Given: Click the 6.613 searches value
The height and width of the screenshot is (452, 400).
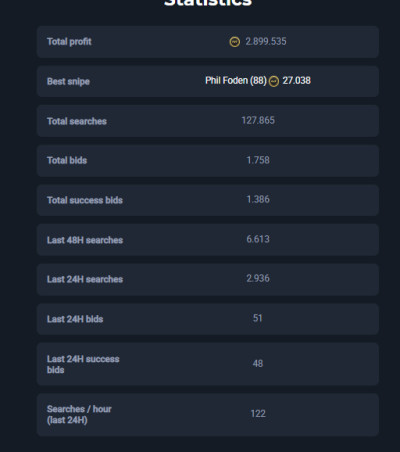Looking at the screenshot, I should 258,239.
